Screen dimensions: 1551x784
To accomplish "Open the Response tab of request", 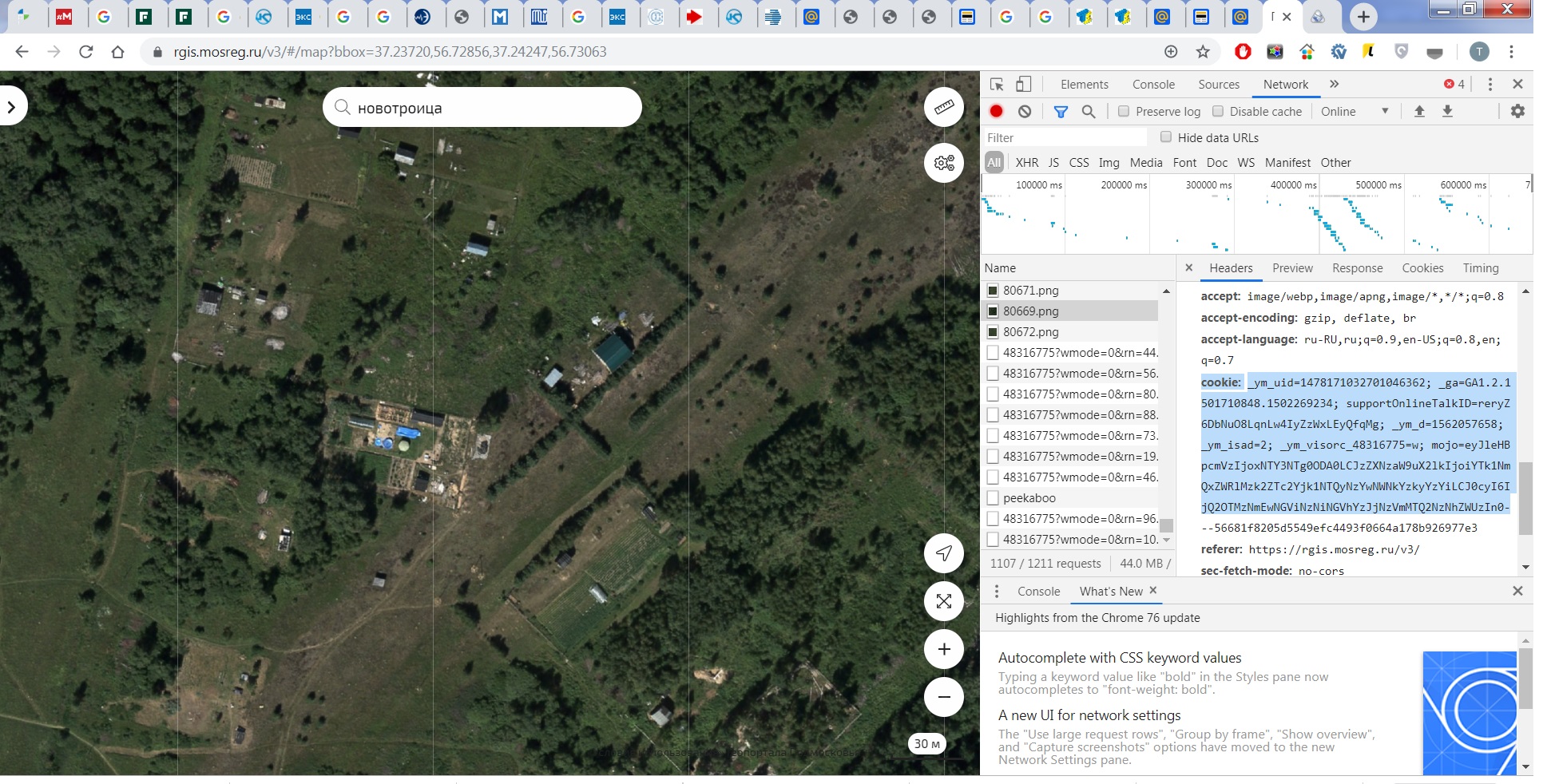I will [x=1357, y=268].
